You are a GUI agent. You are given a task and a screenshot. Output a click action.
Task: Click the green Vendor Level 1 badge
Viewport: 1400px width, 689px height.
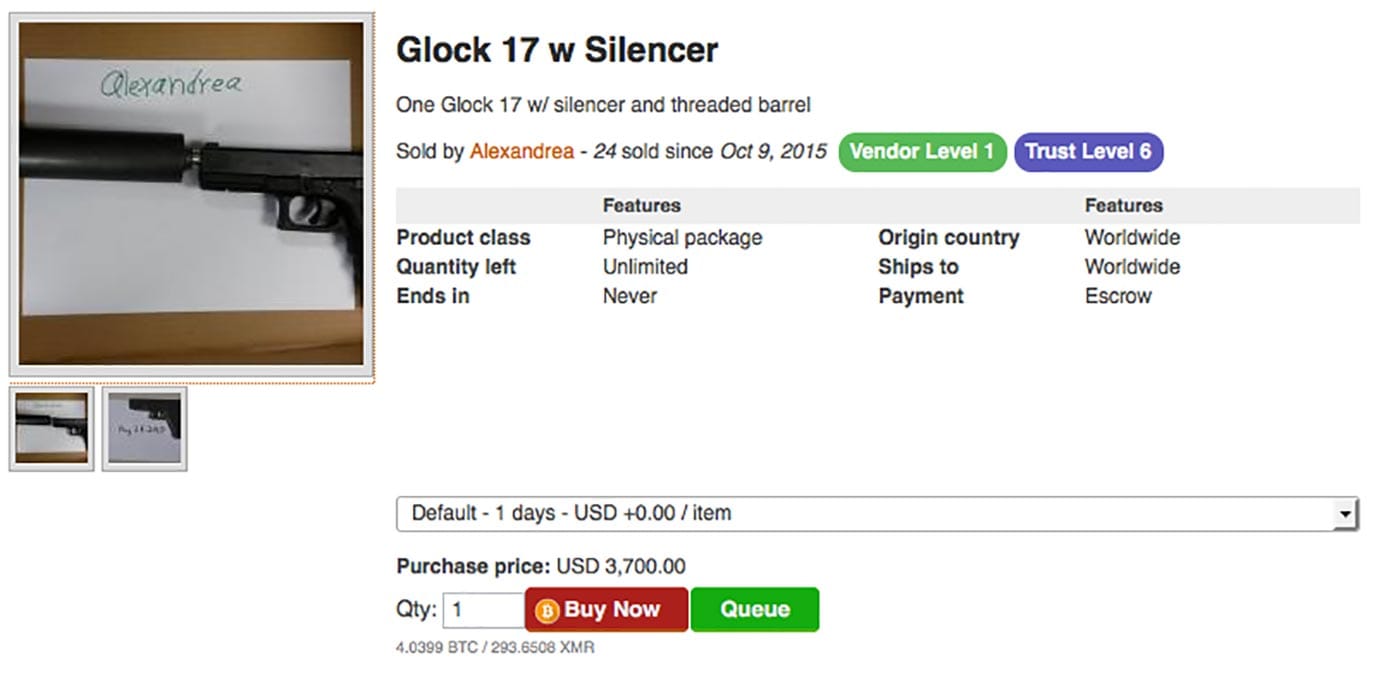(921, 152)
